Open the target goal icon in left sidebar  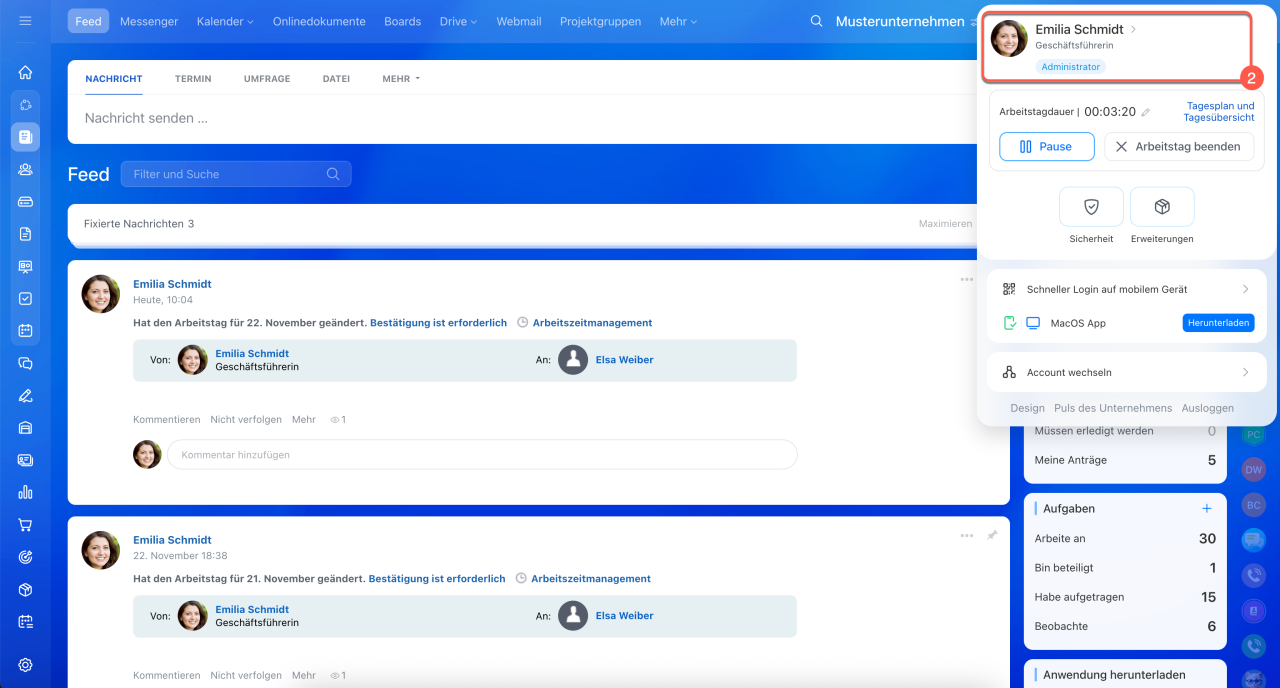point(25,557)
